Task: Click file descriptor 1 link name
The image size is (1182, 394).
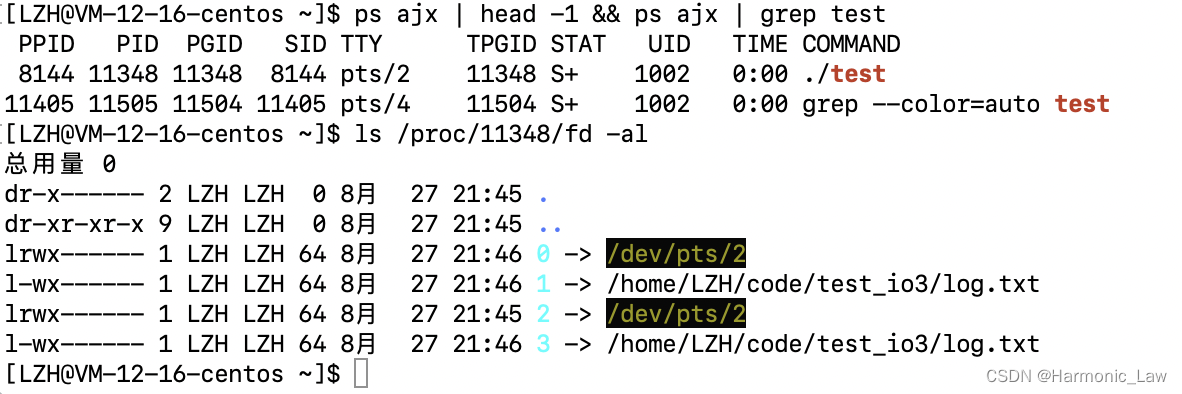Action: 544,284
